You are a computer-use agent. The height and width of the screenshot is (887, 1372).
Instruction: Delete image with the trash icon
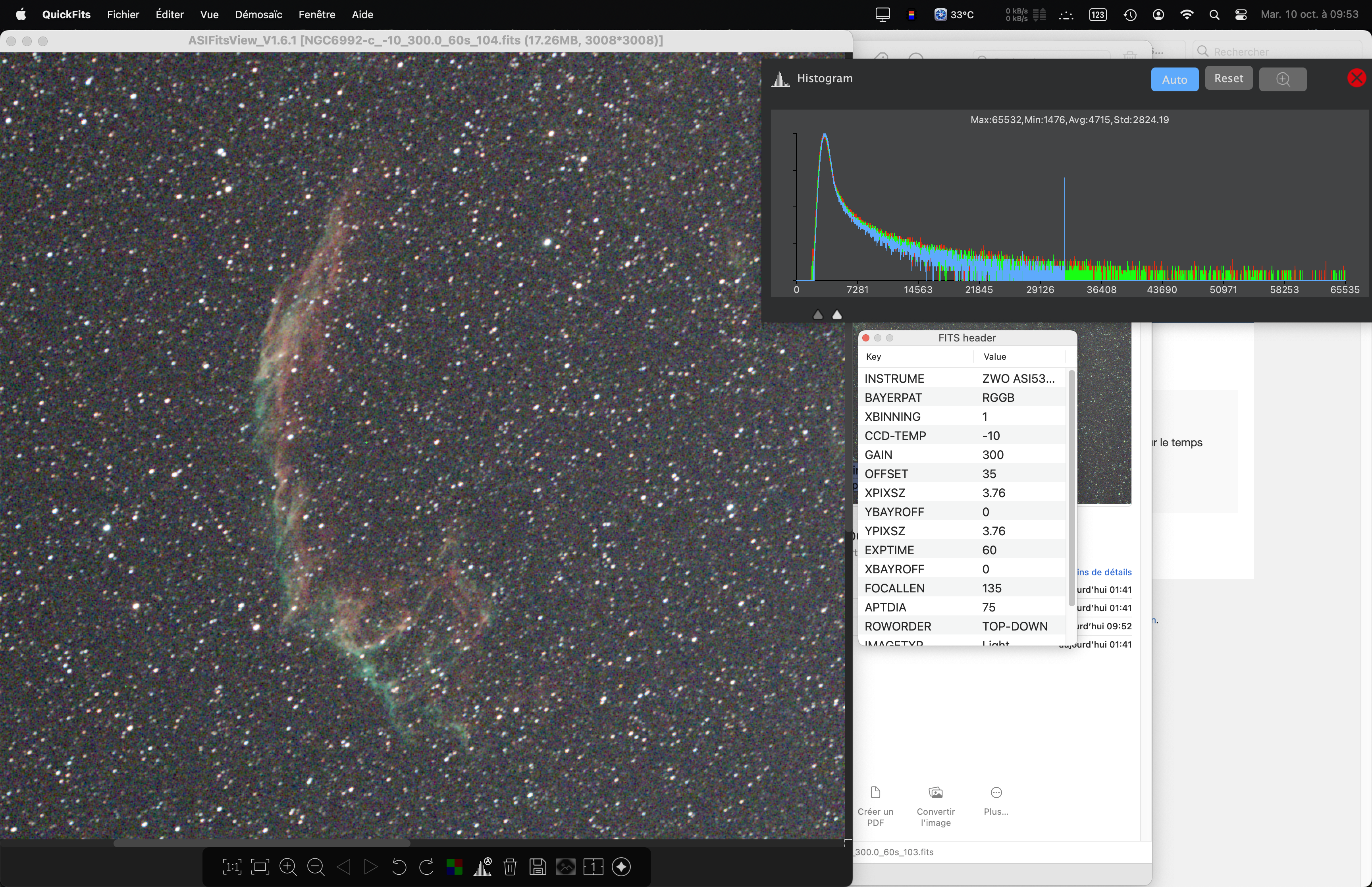point(510,867)
